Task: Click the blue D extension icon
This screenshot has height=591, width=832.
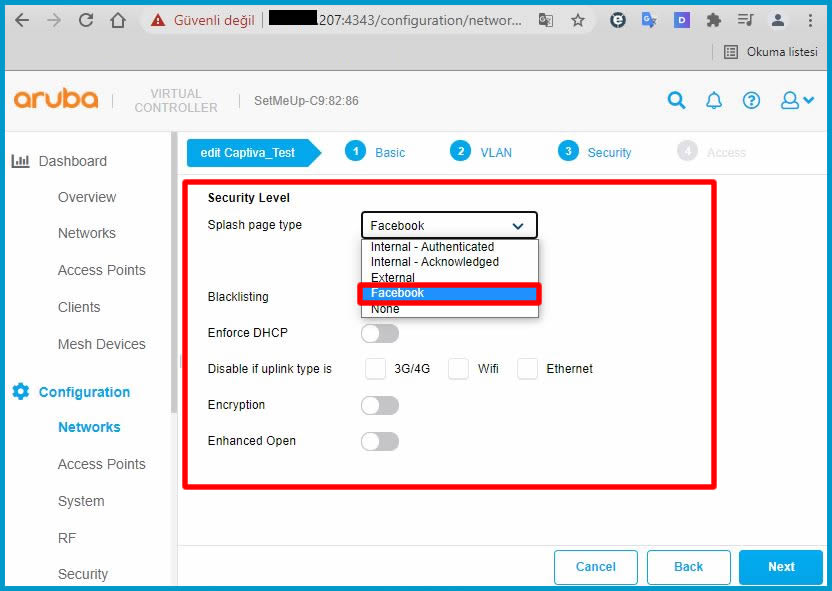Action: click(x=681, y=21)
